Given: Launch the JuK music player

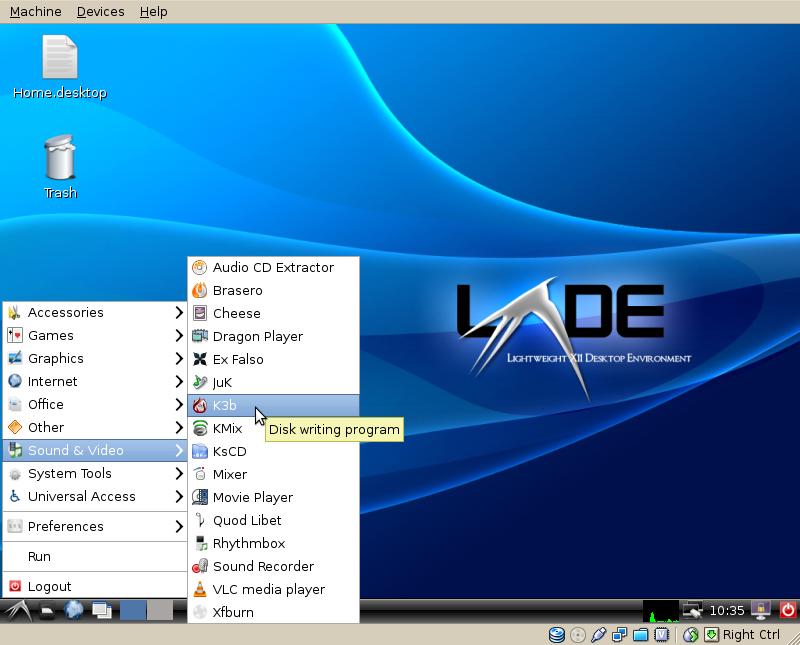Looking at the screenshot, I should click(x=273, y=382).
